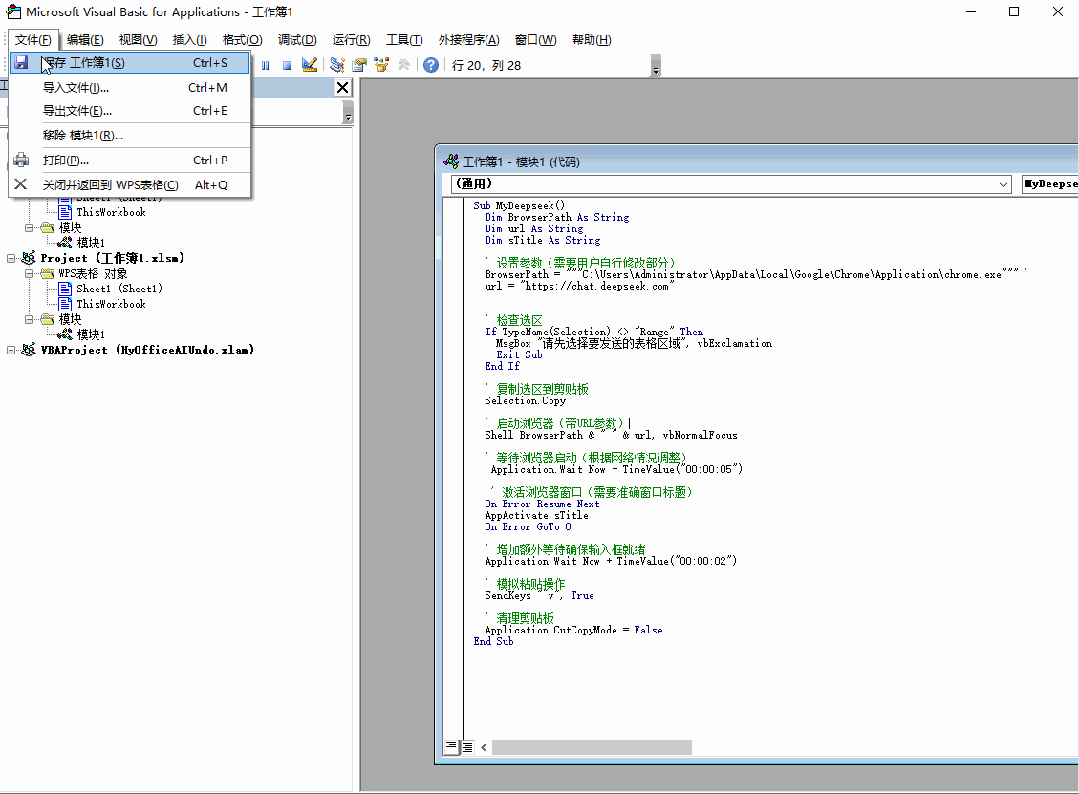Click the VBA application icon in title bar
This screenshot has height=794, width=1079.
[x=13, y=12]
